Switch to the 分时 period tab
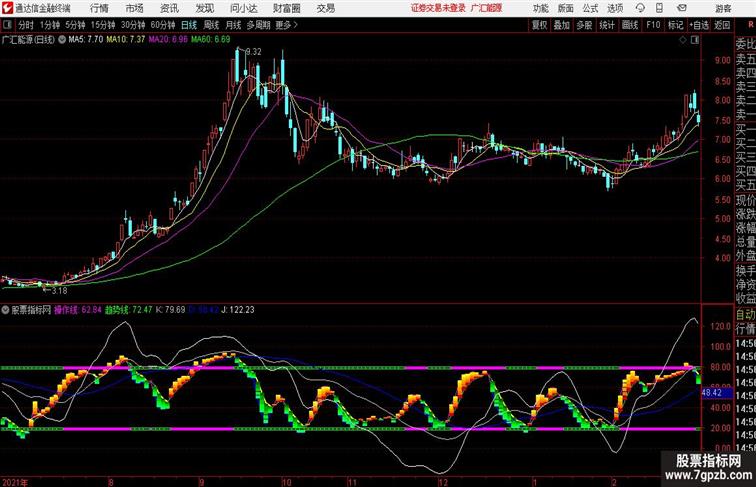The width and height of the screenshot is (756, 487). click(x=26, y=25)
